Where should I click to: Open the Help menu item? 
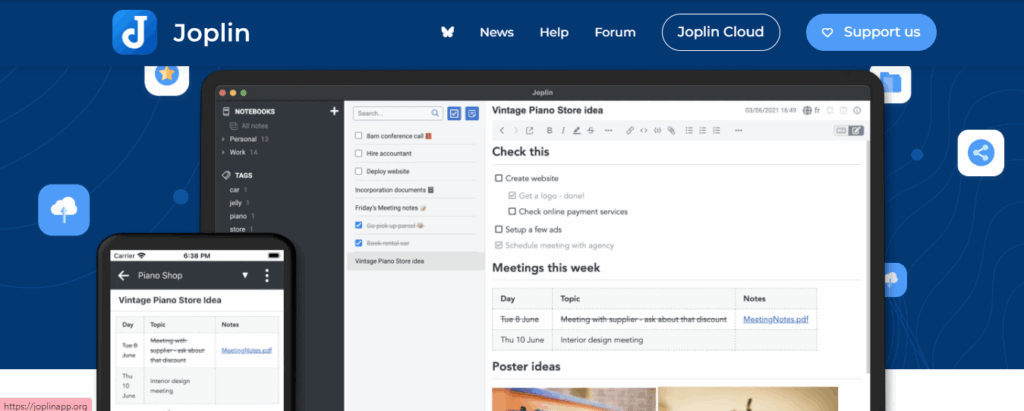[x=554, y=32]
